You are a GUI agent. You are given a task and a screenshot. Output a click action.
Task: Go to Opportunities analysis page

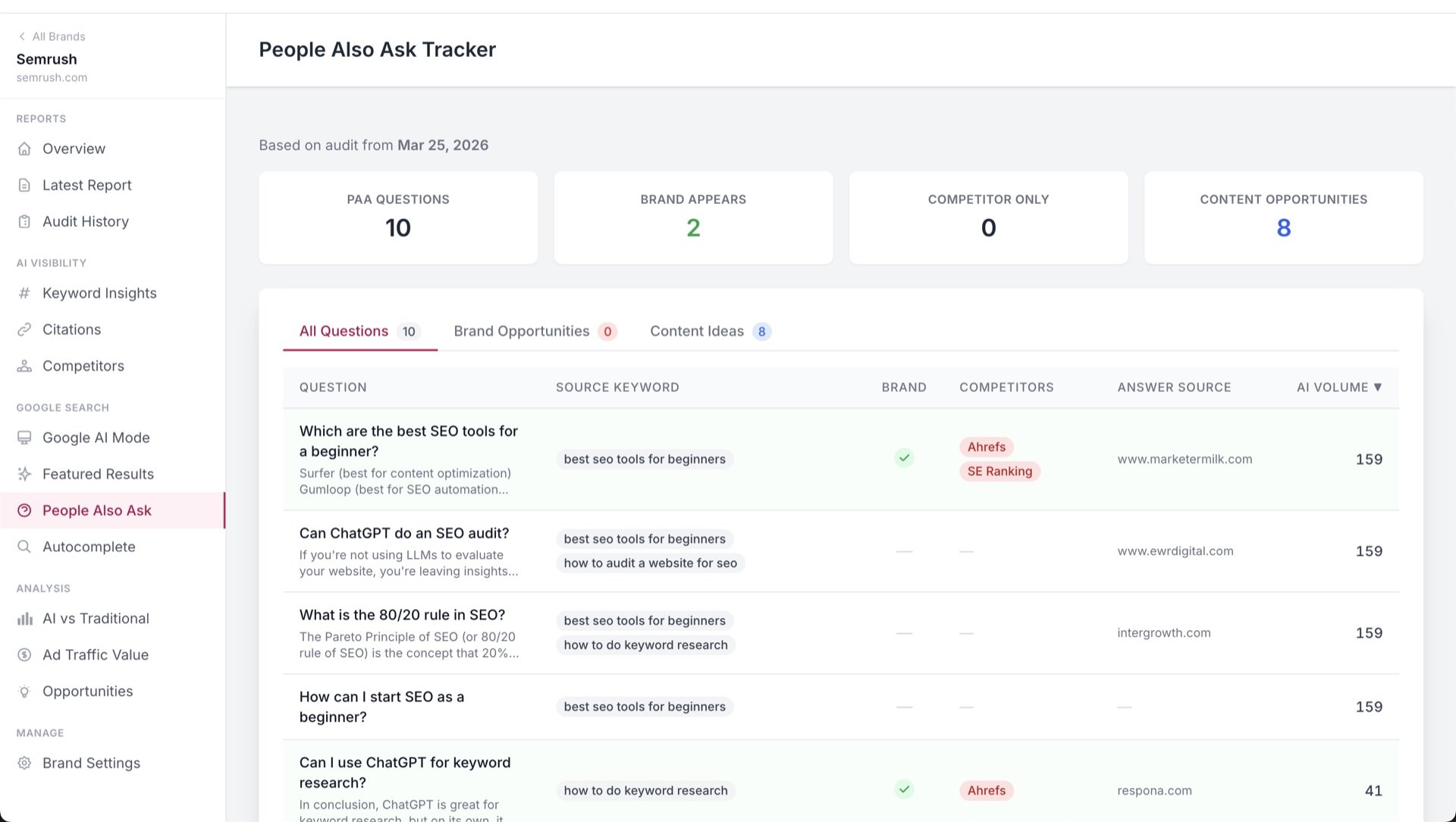[x=88, y=692]
